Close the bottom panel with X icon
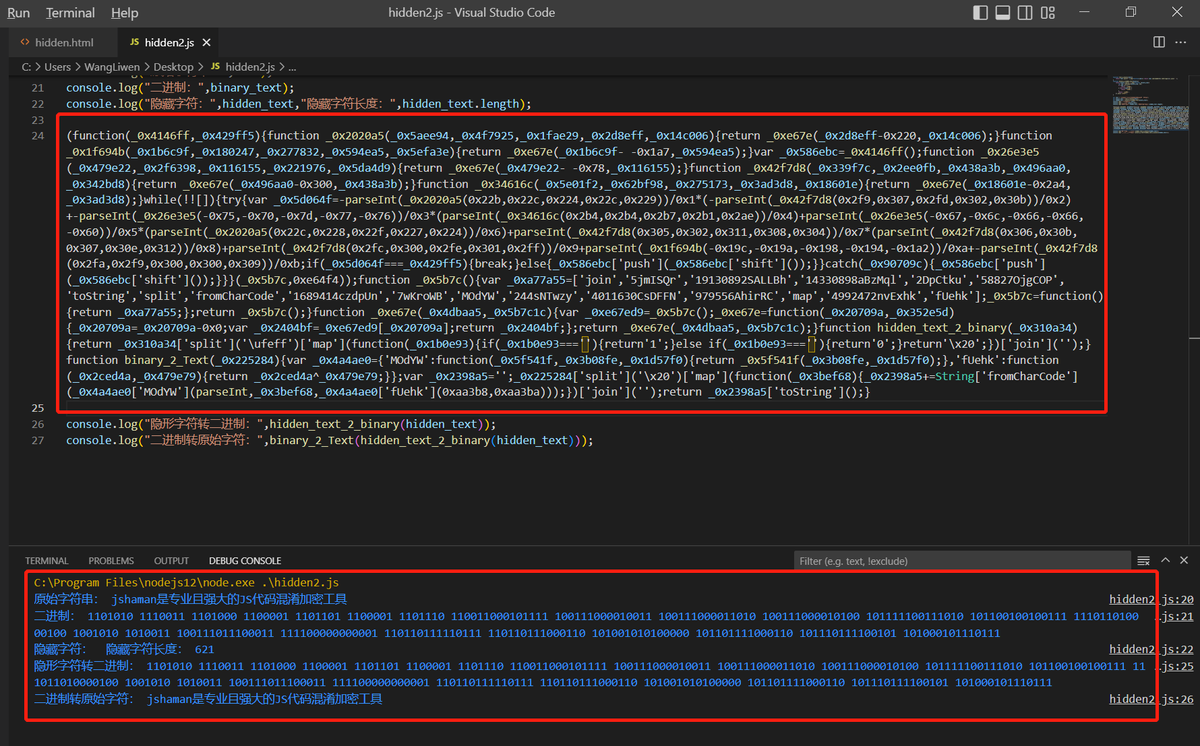Image resolution: width=1200 pixels, height=746 pixels. [1184, 561]
